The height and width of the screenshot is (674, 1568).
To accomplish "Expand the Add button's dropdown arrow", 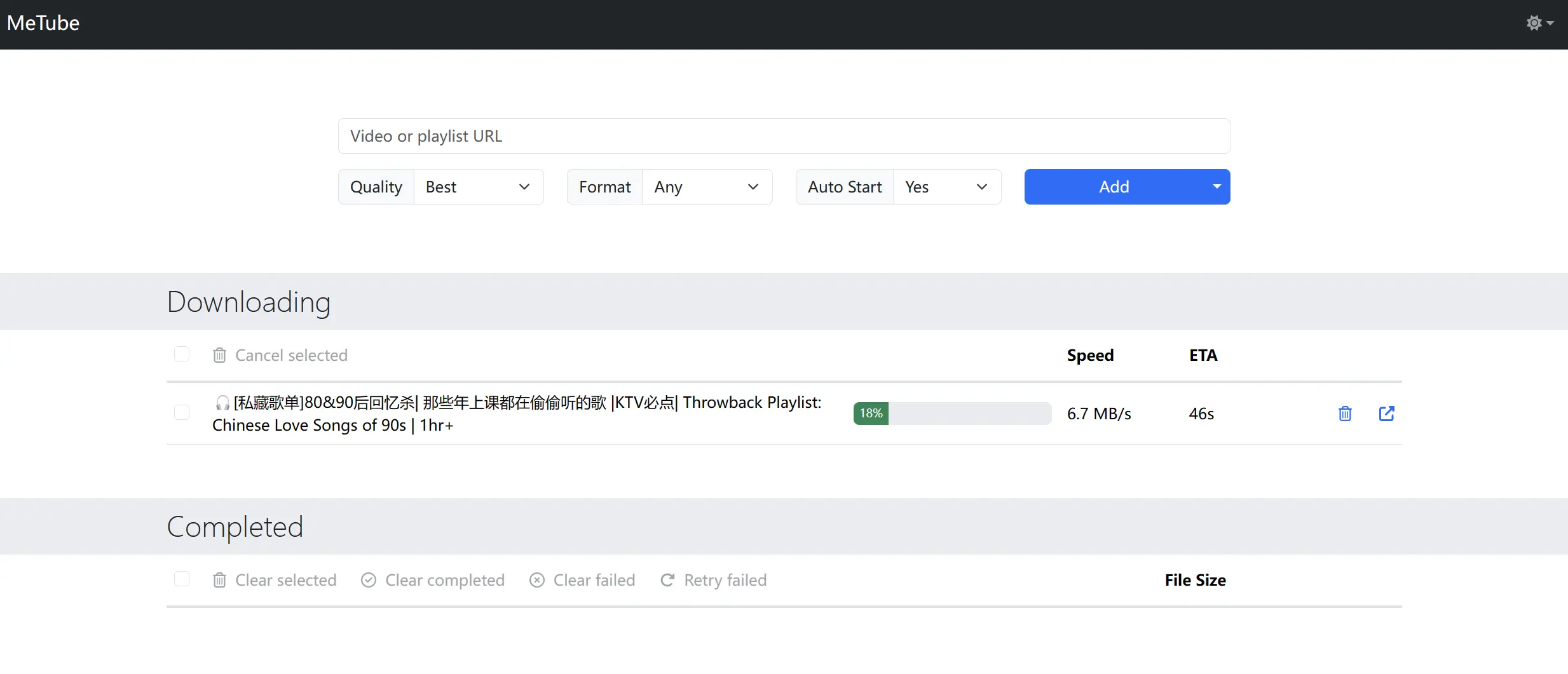I will 1217,187.
